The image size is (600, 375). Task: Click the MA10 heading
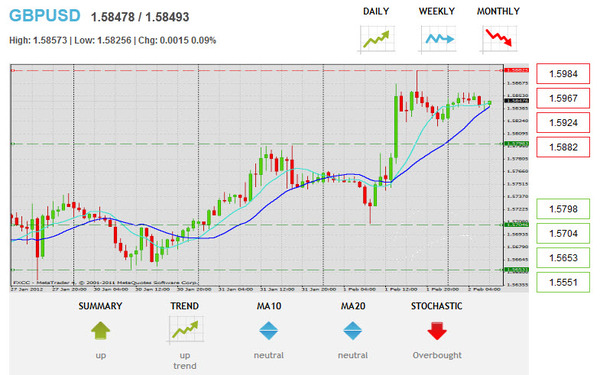tap(269, 306)
